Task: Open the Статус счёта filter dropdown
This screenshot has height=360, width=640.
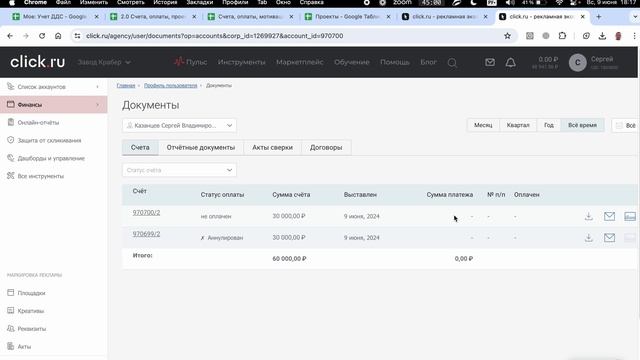Action: (x=179, y=170)
